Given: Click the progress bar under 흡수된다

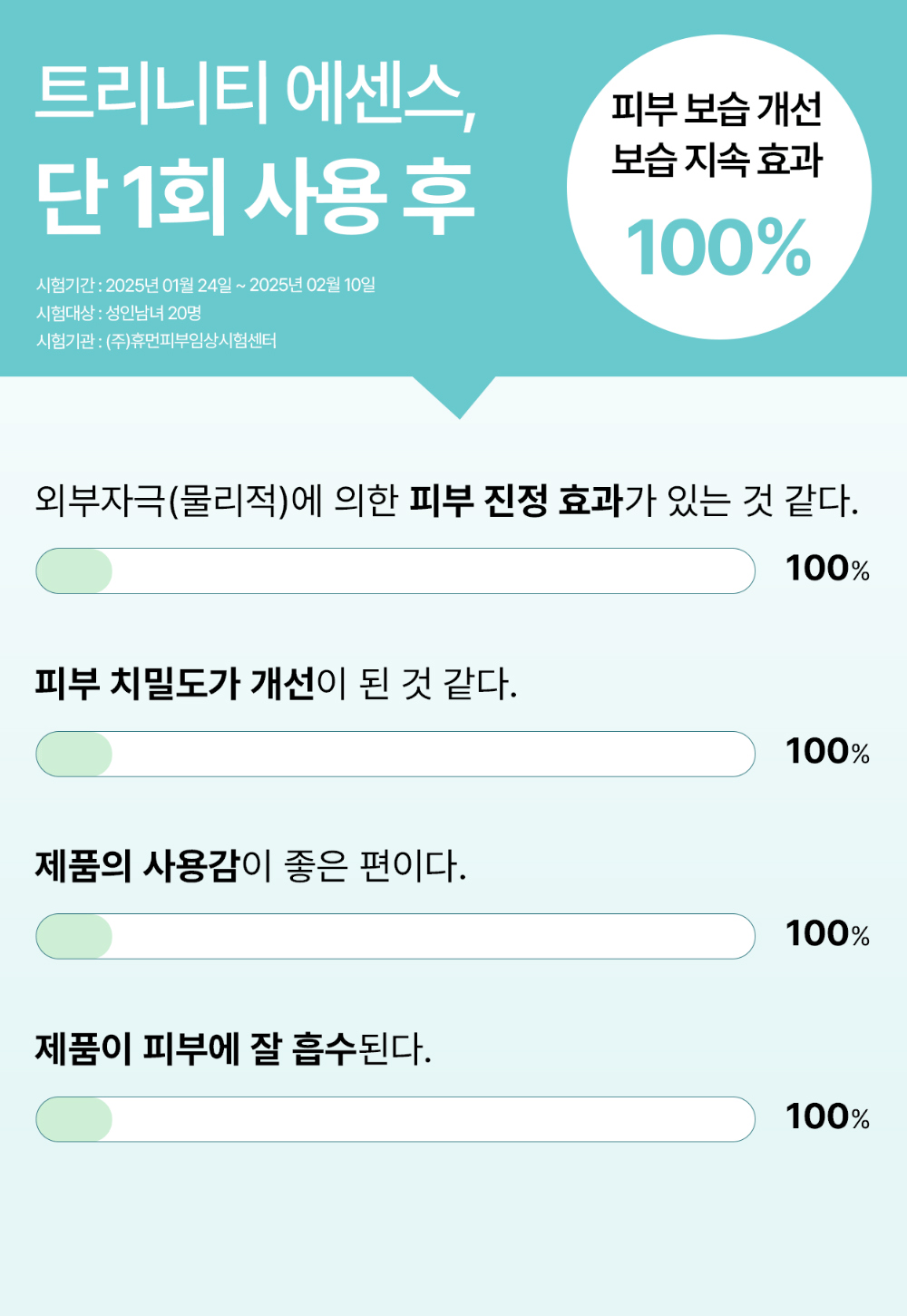Looking at the screenshot, I should click(x=395, y=1119).
